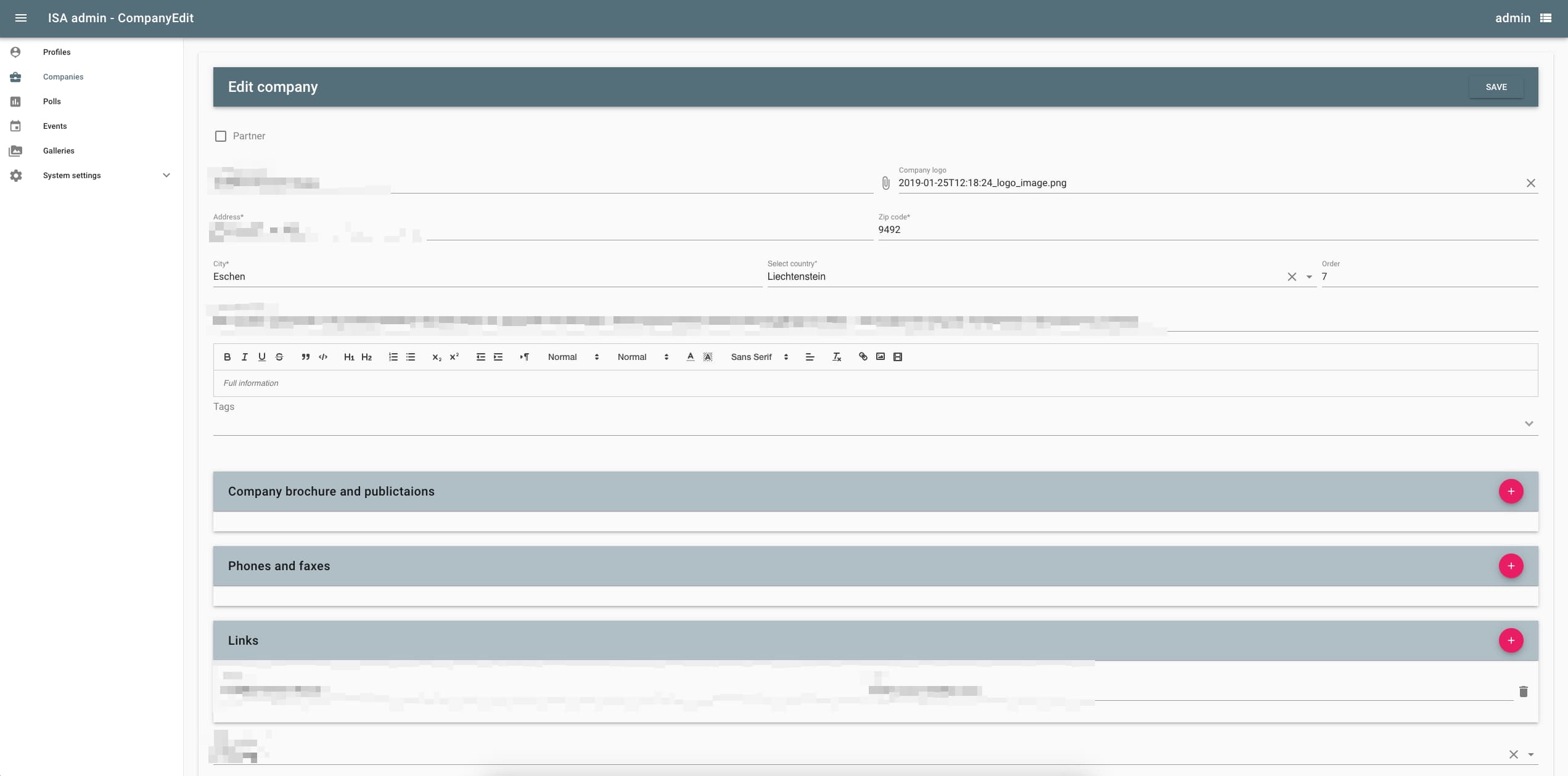Toggle bold formatting in editor toolbar
The height and width of the screenshot is (776, 1568).
click(227, 357)
